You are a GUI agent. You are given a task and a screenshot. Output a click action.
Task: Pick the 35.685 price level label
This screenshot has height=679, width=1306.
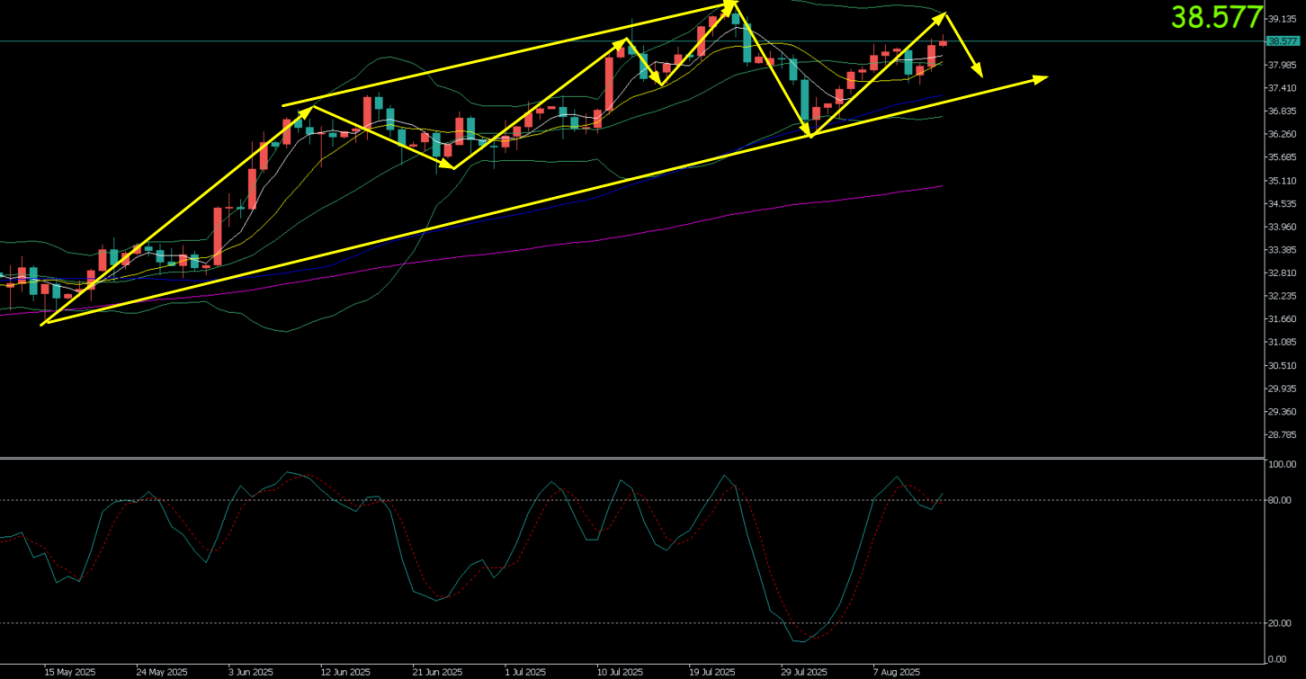point(1283,157)
